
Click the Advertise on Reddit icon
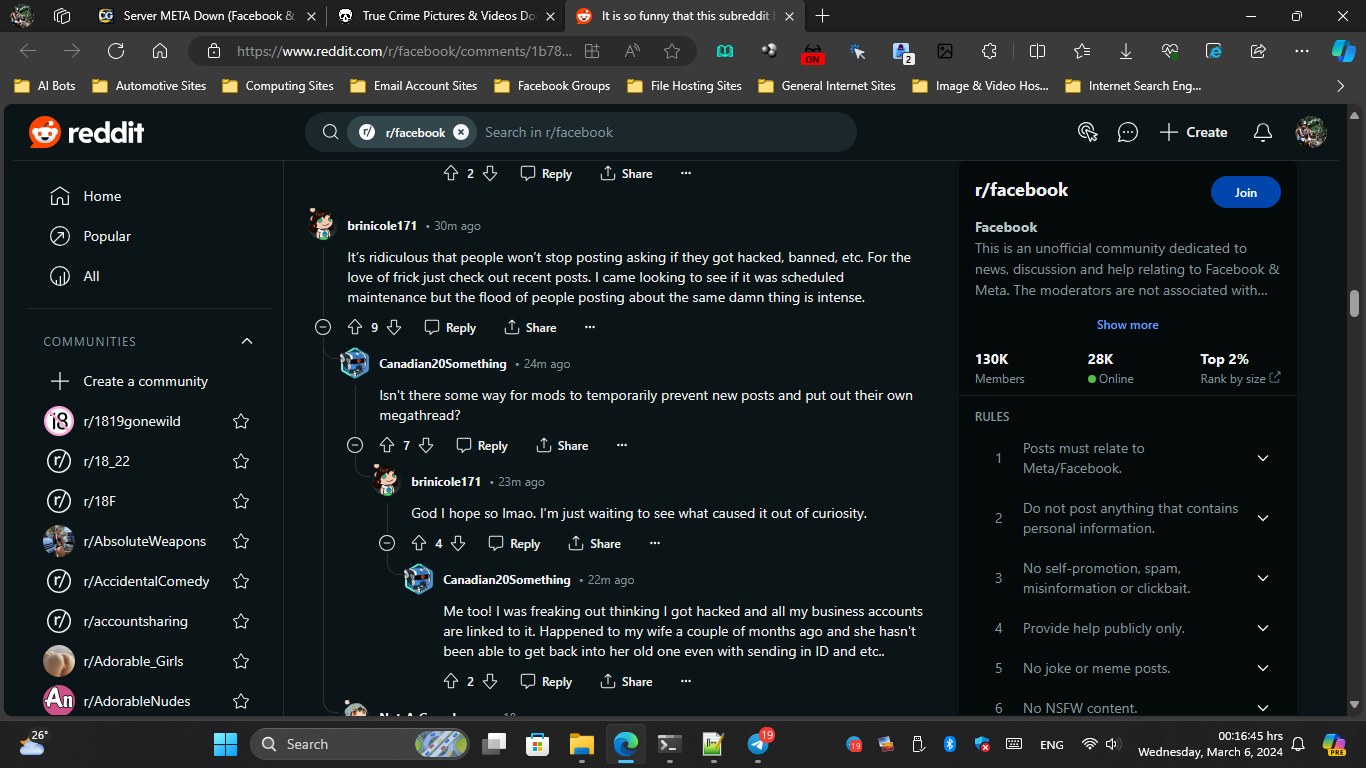[x=1088, y=132]
